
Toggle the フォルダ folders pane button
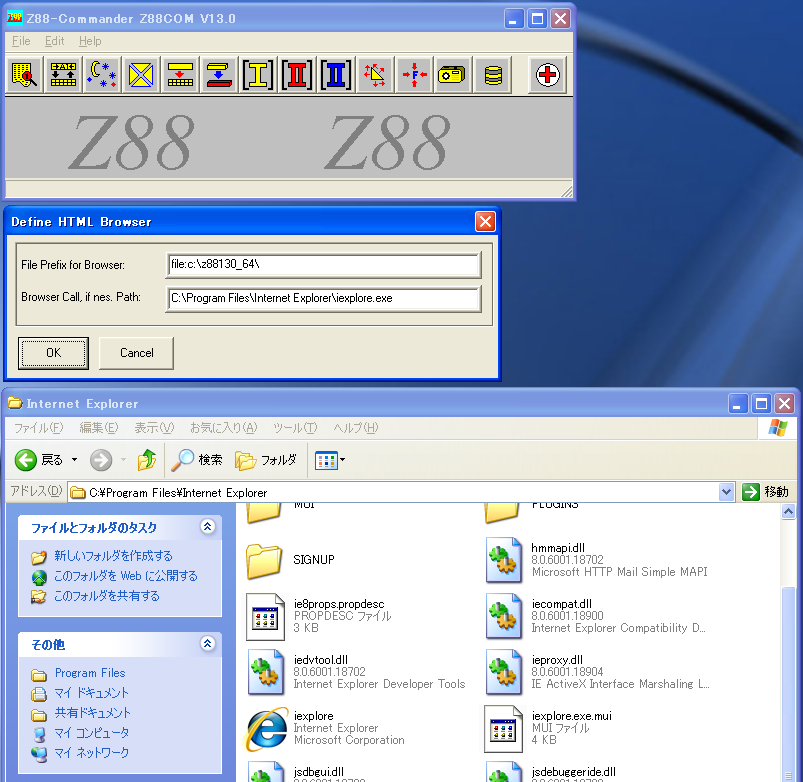click(266, 460)
